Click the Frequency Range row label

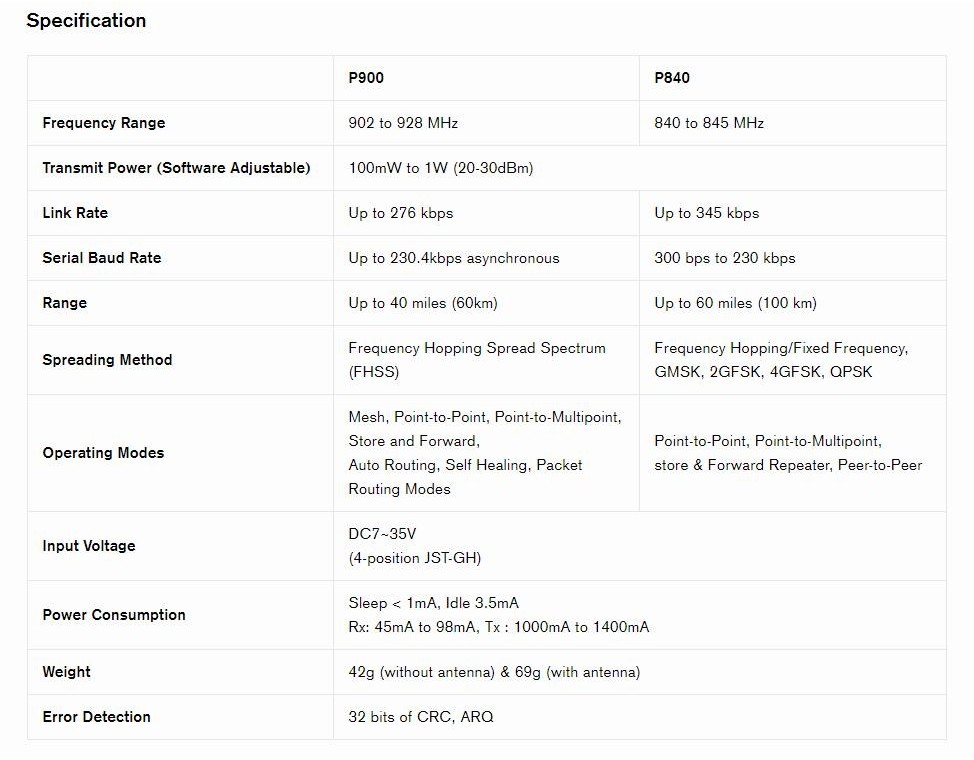pyautogui.click(x=104, y=123)
